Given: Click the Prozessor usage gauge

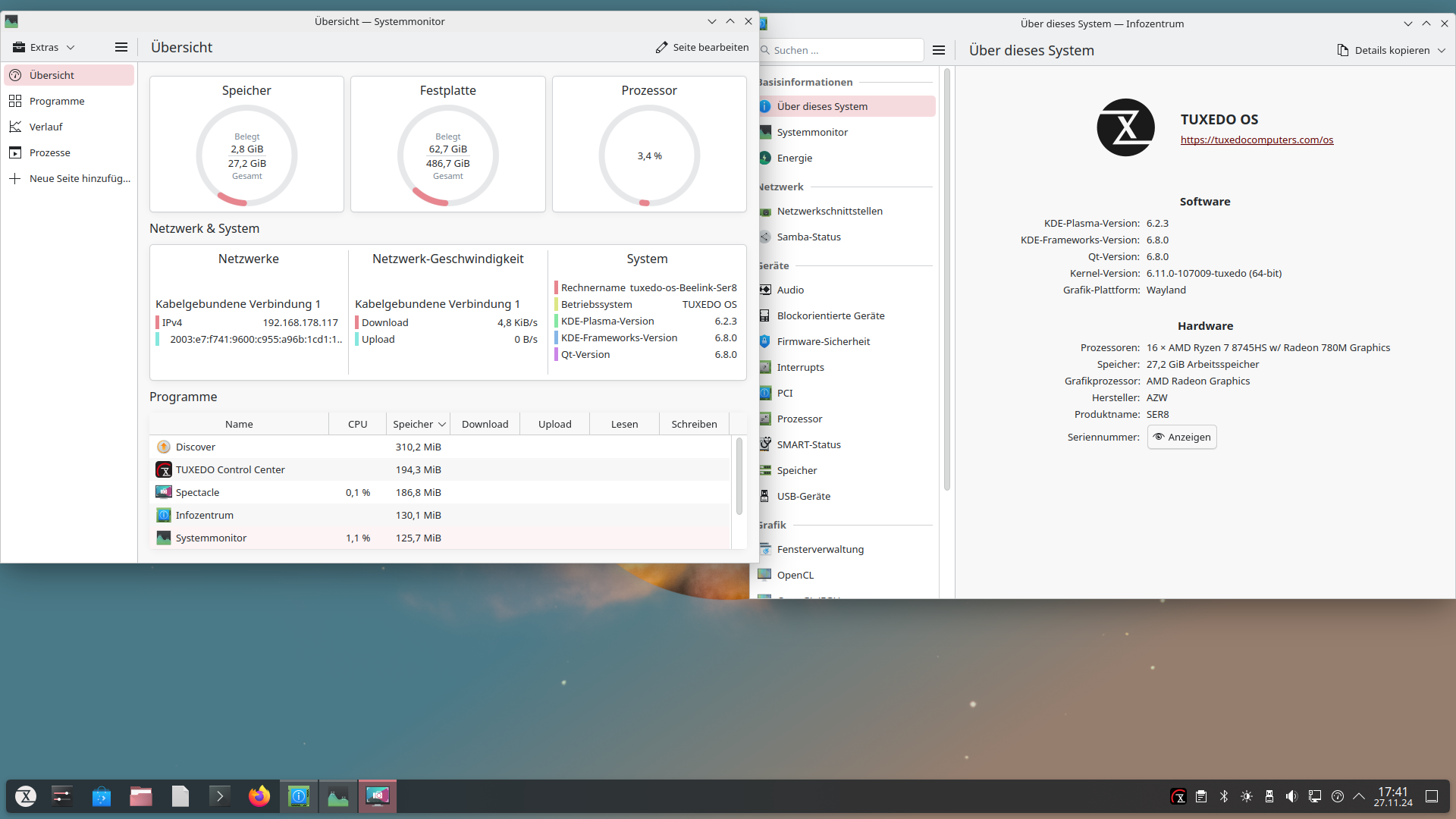Looking at the screenshot, I should [649, 155].
